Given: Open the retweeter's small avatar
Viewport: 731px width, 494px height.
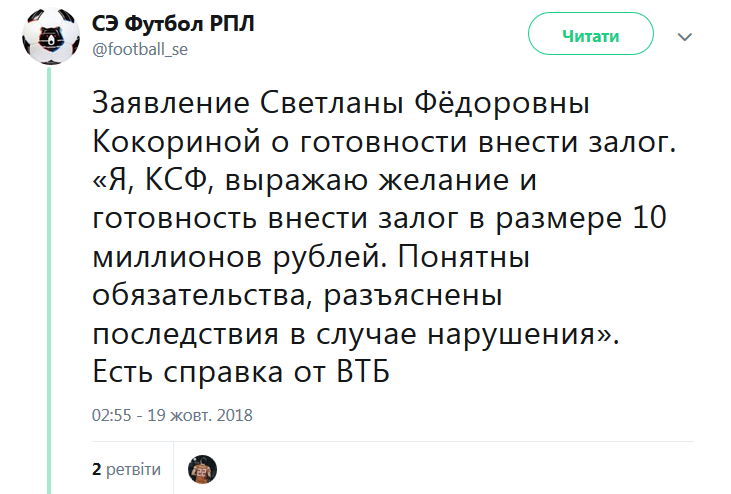Looking at the screenshot, I should coord(202,469).
